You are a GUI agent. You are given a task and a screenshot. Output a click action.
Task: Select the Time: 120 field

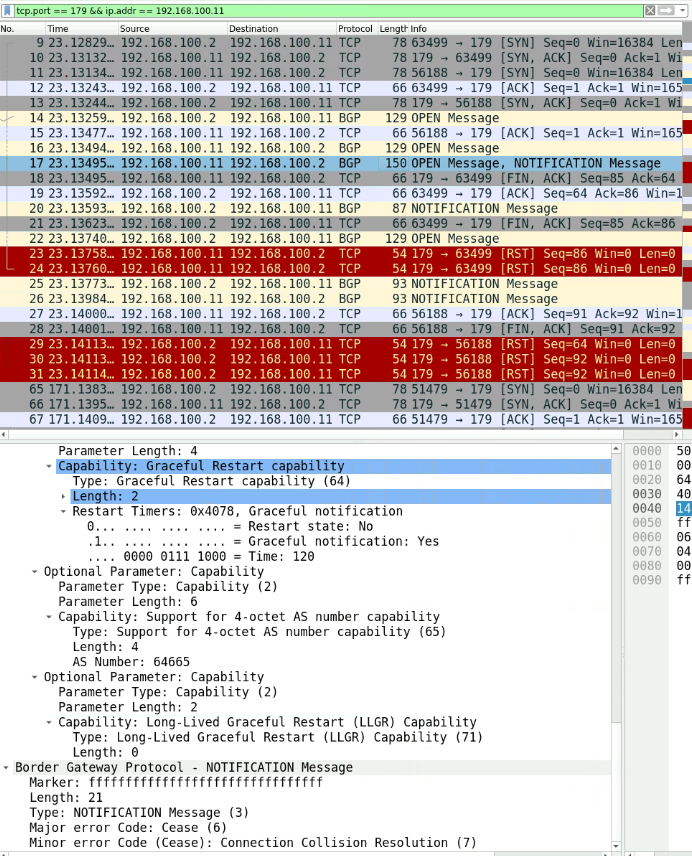point(200,556)
